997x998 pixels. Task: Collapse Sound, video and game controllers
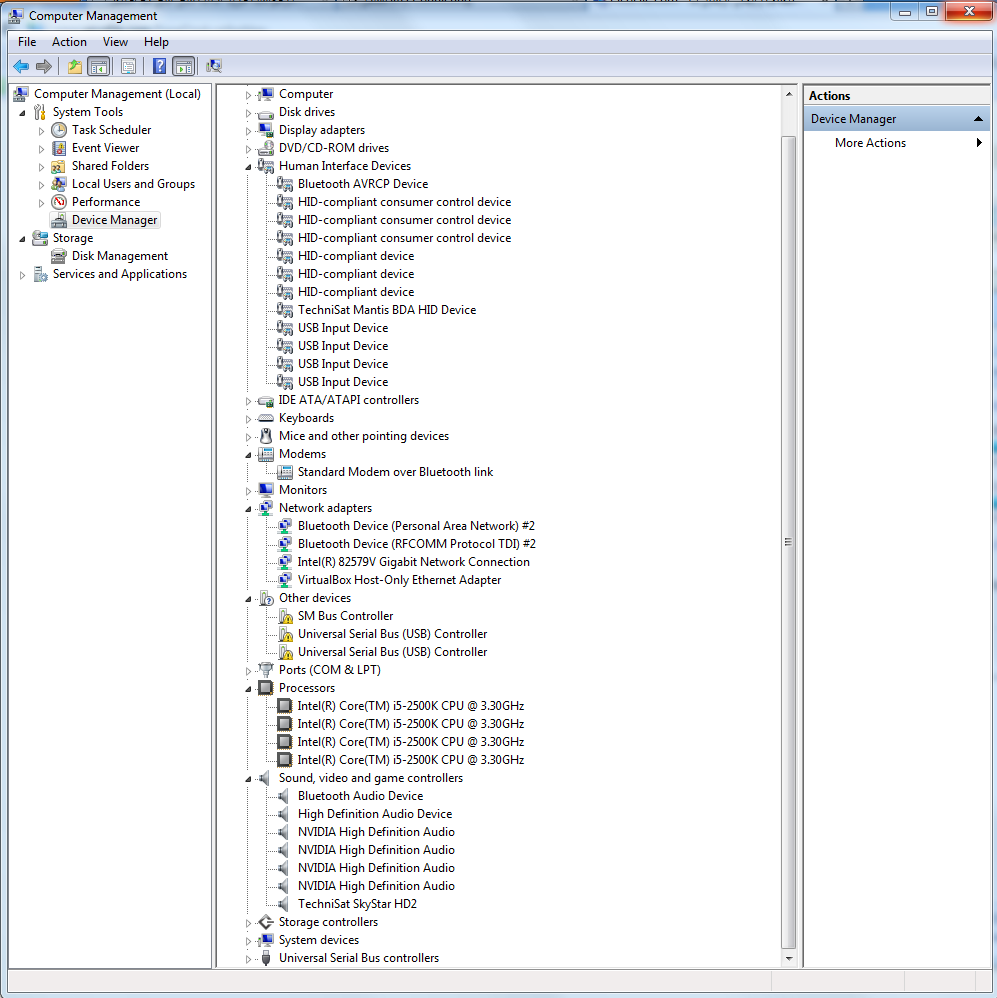(x=248, y=779)
